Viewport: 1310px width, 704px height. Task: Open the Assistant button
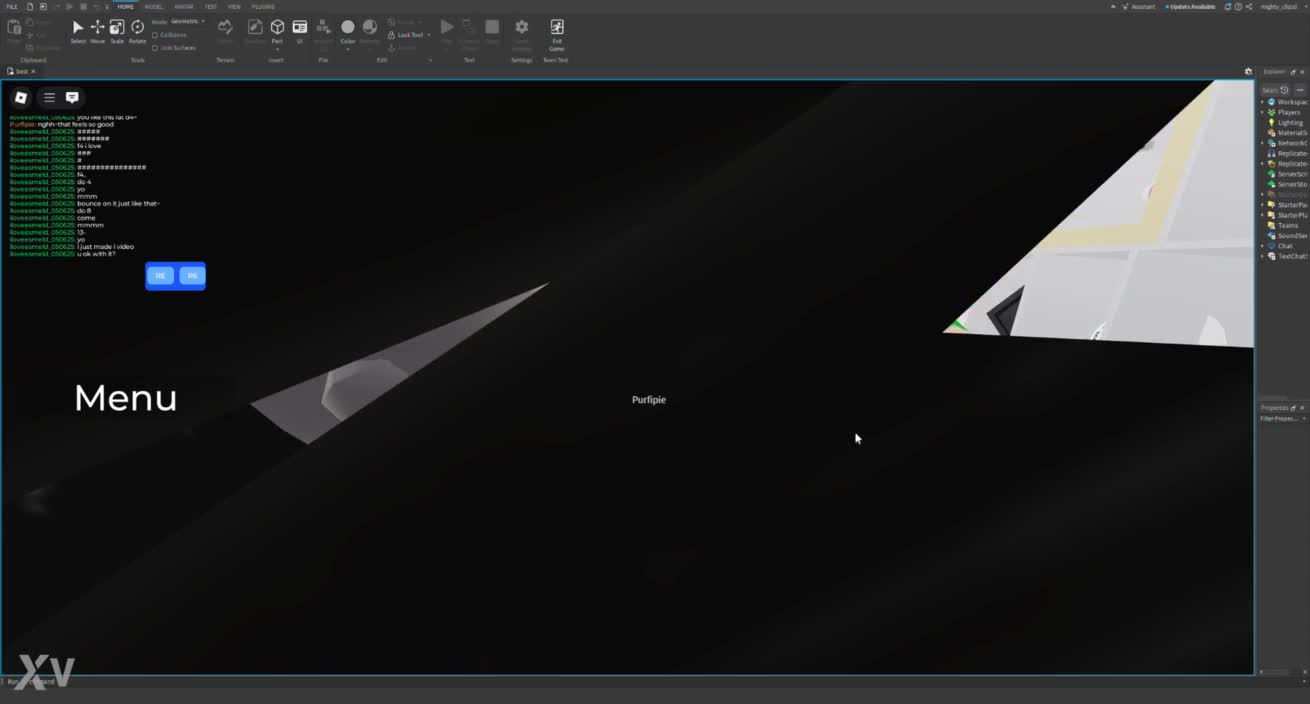coord(1138,6)
